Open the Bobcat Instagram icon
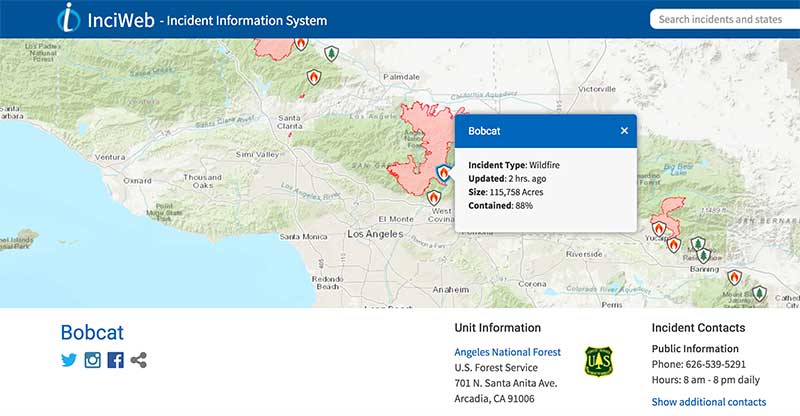The height and width of the screenshot is (416, 800). click(92, 360)
